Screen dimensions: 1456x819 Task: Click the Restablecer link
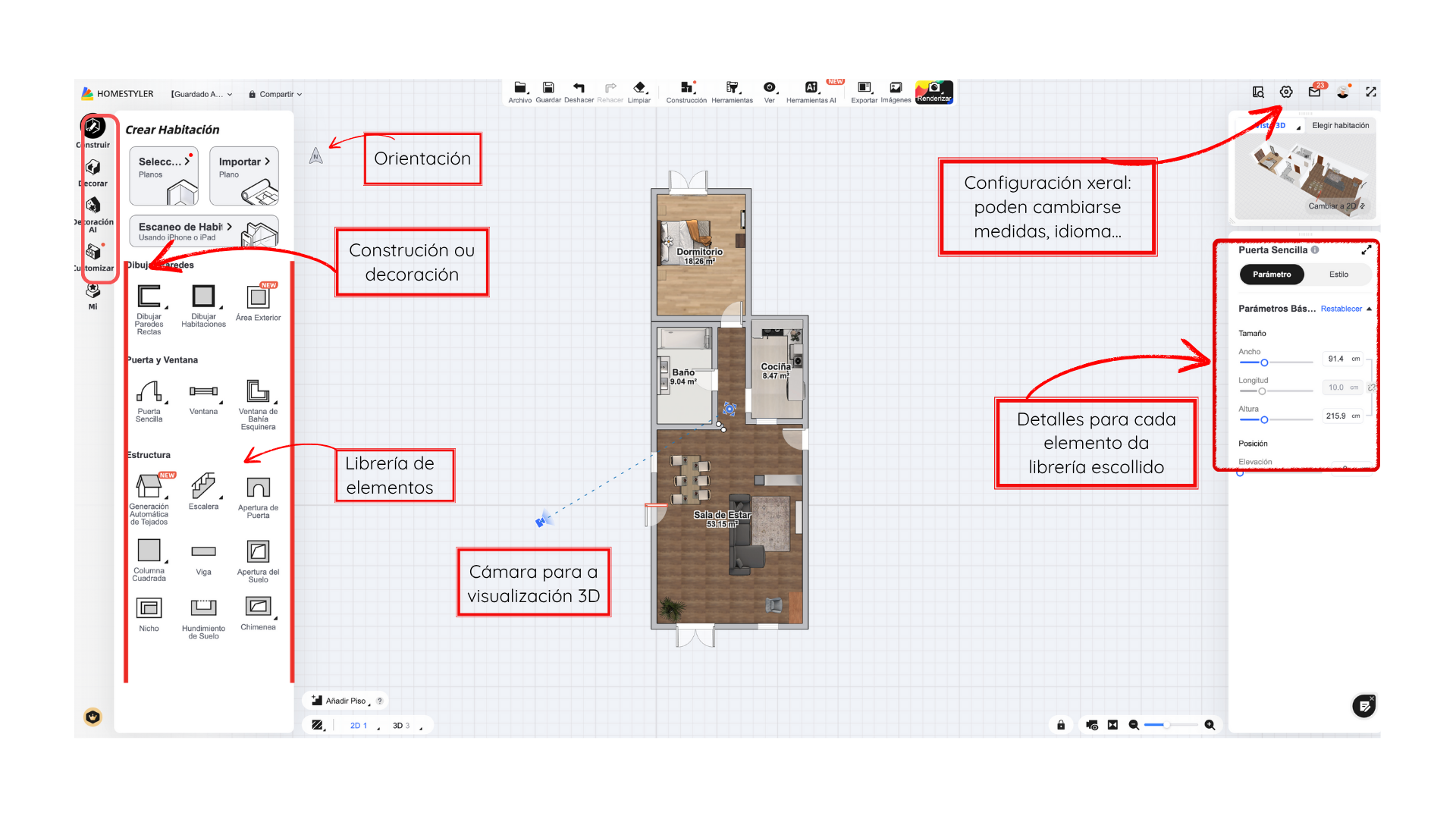point(1341,309)
